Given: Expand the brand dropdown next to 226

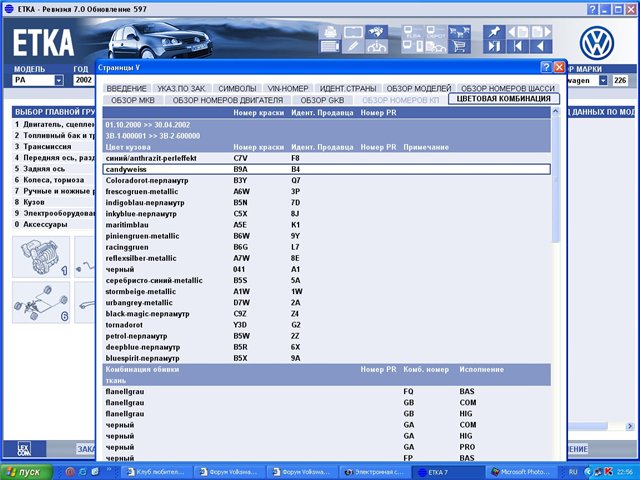Looking at the screenshot, I should (x=603, y=80).
